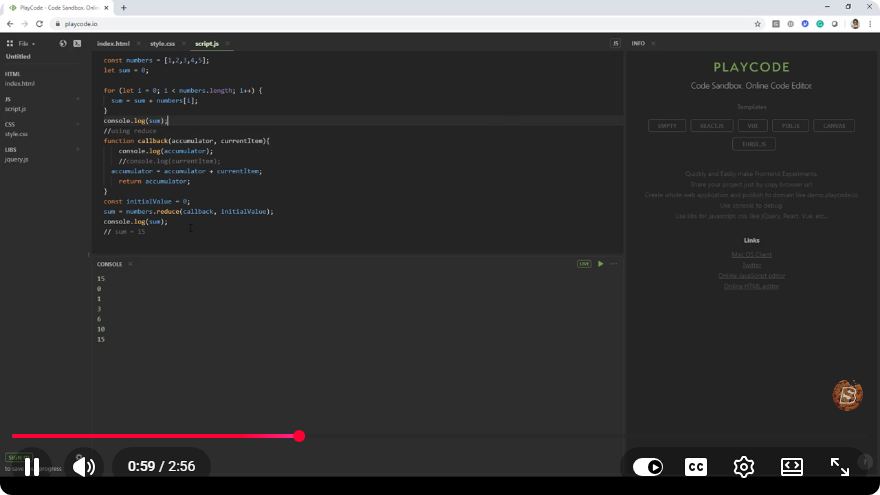
Task: Choose the EMPTY template button
Action: pos(667,126)
